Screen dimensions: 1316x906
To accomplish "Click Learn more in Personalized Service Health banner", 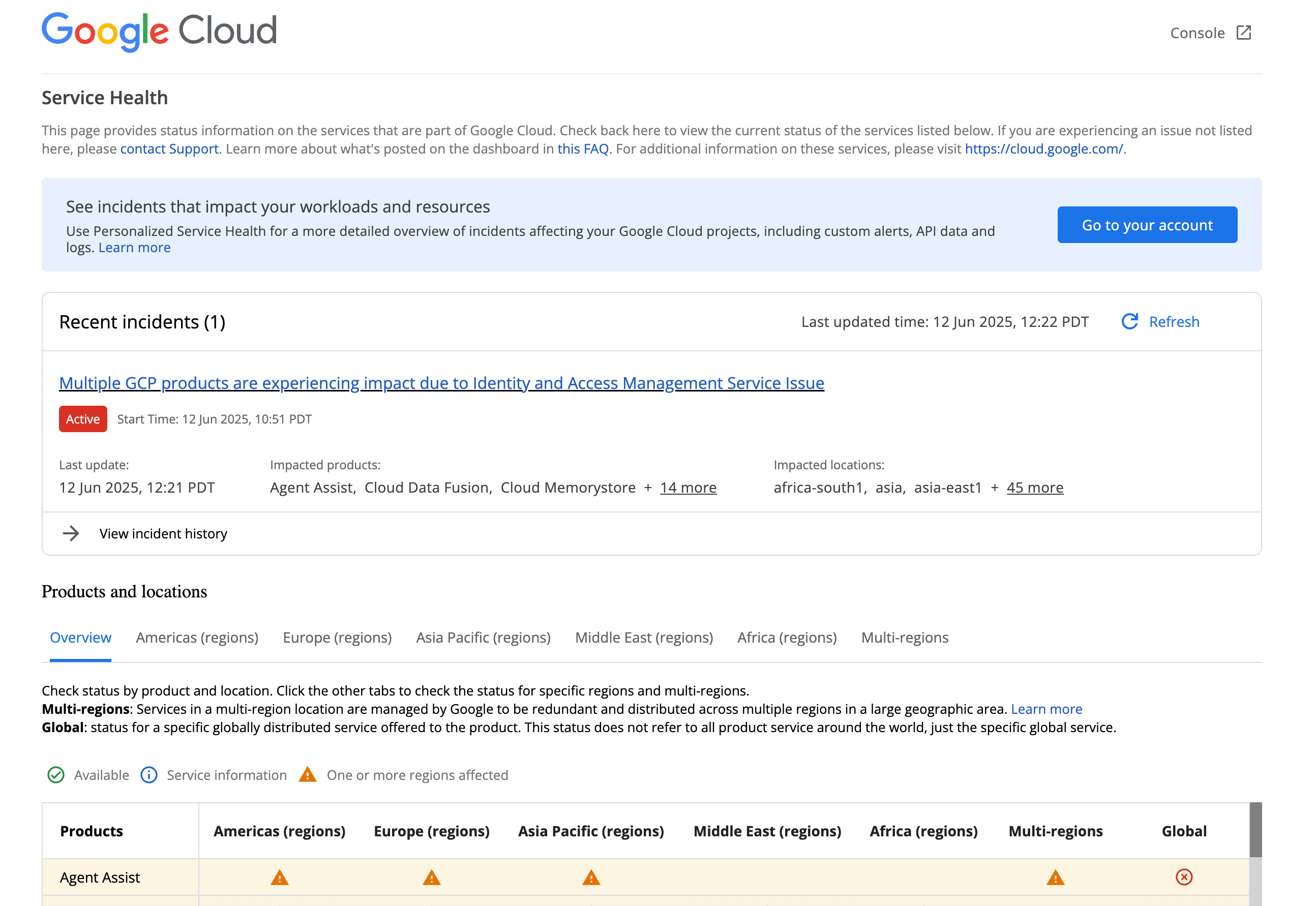I will (x=135, y=248).
